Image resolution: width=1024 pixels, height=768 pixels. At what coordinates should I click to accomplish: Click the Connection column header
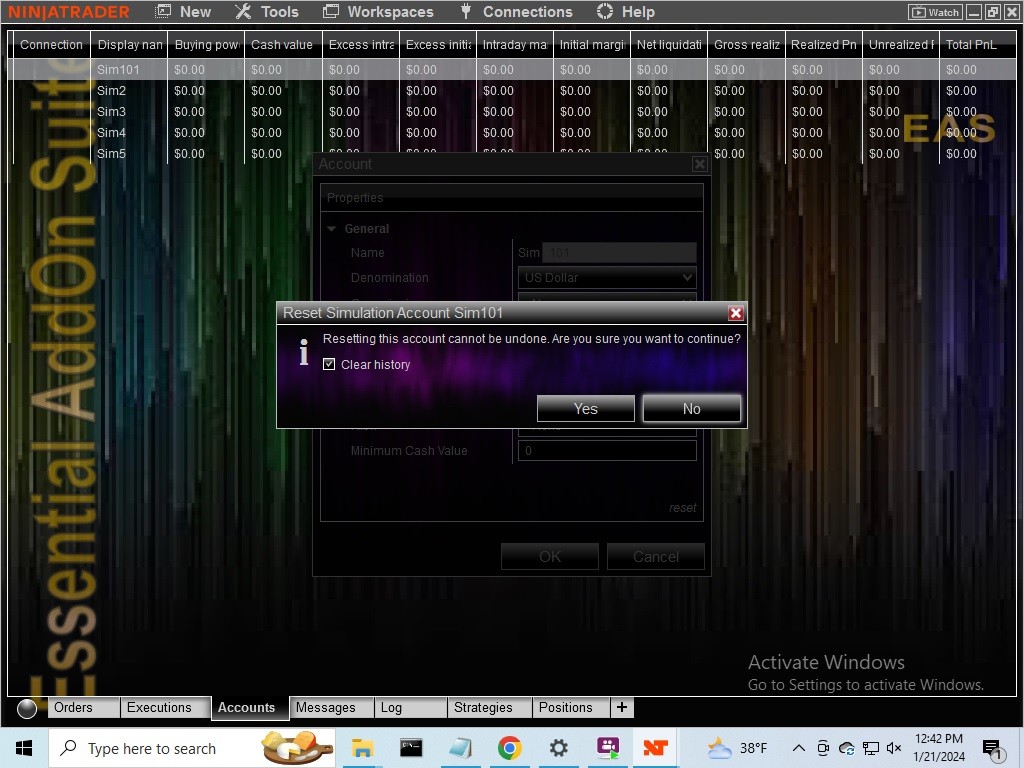(52, 44)
